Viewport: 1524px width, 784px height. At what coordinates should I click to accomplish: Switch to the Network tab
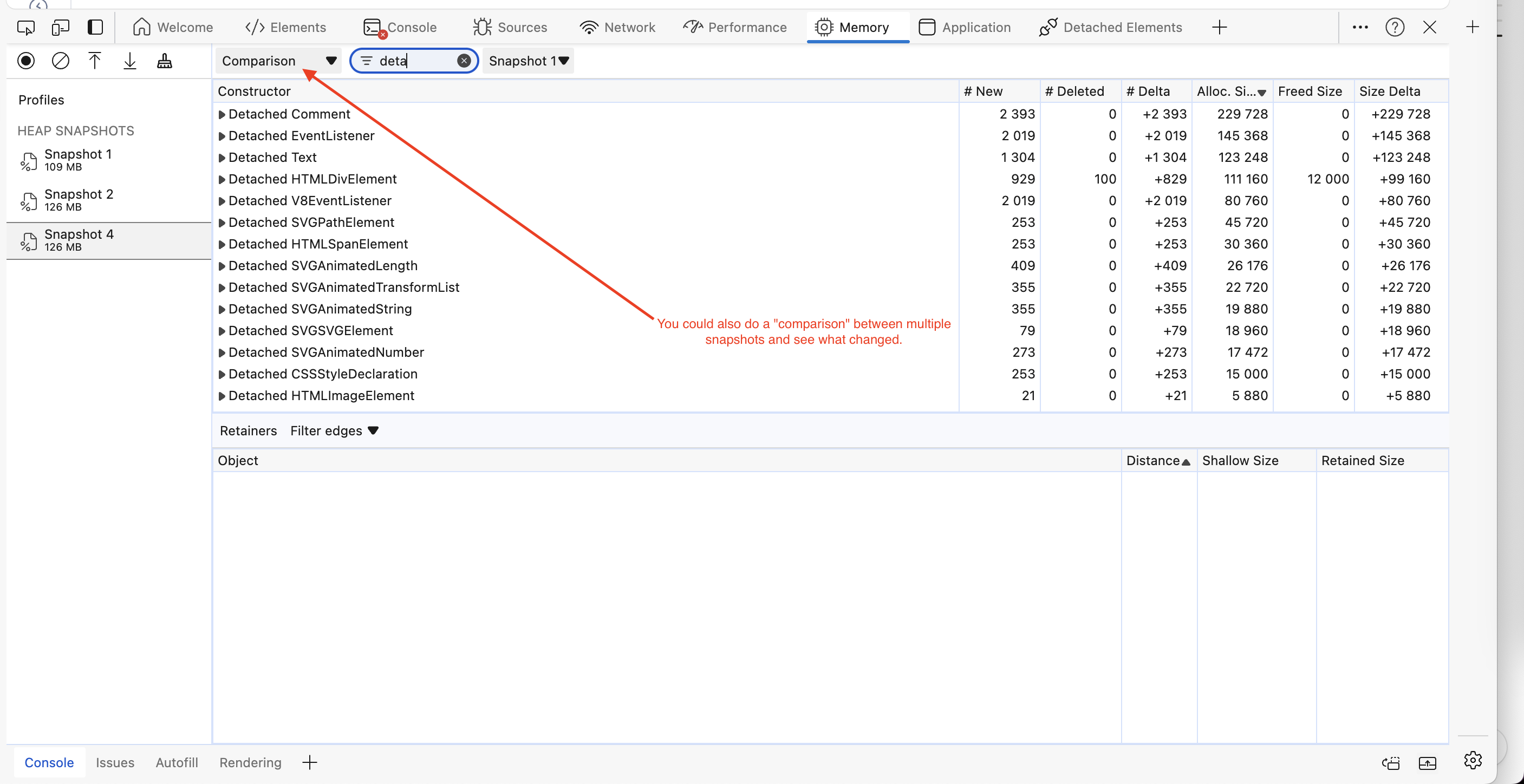coord(617,27)
